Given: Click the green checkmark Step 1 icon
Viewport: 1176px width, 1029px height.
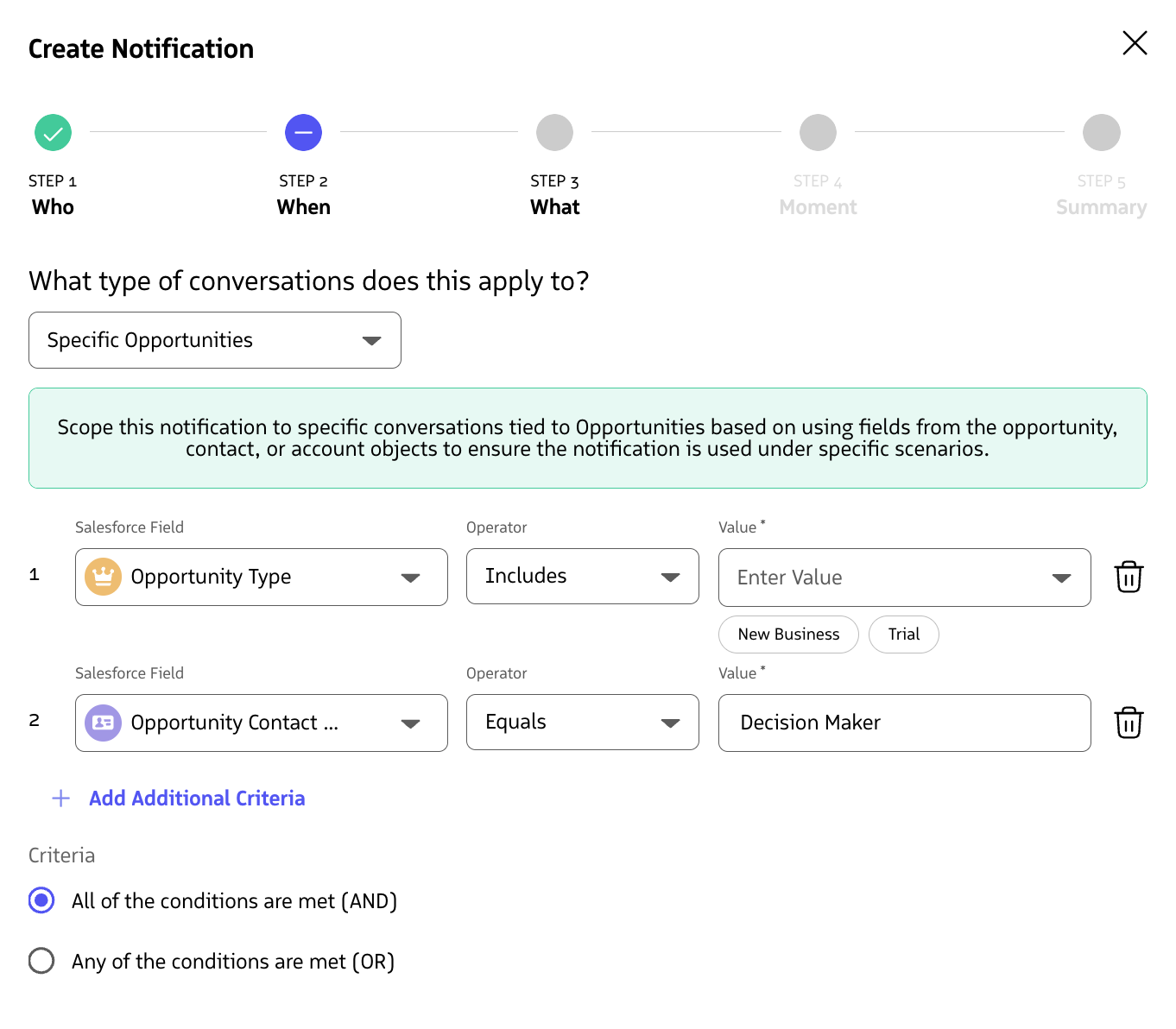Looking at the screenshot, I should click(x=53, y=133).
